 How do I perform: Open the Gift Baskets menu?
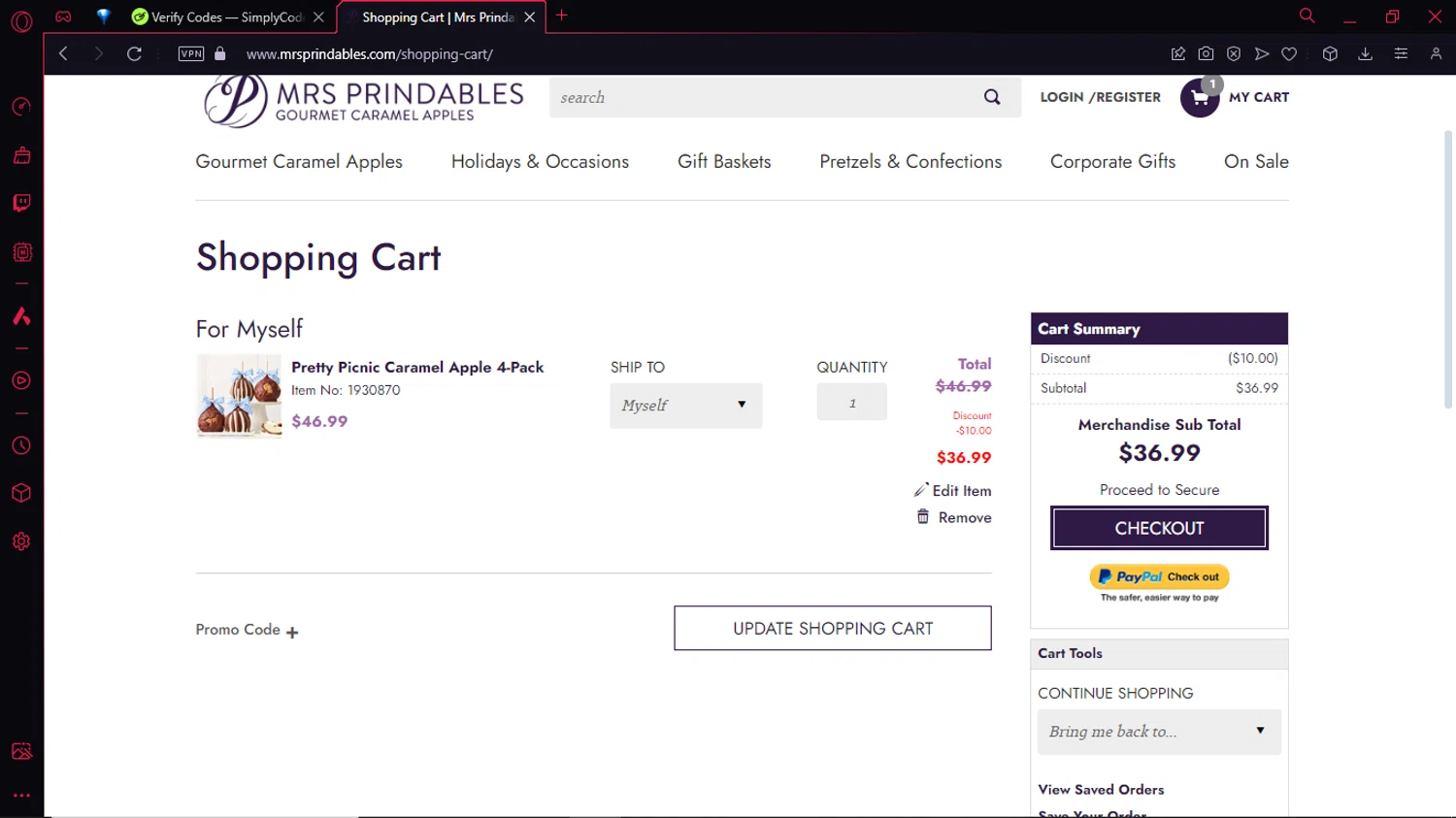pyautogui.click(x=724, y=162)
